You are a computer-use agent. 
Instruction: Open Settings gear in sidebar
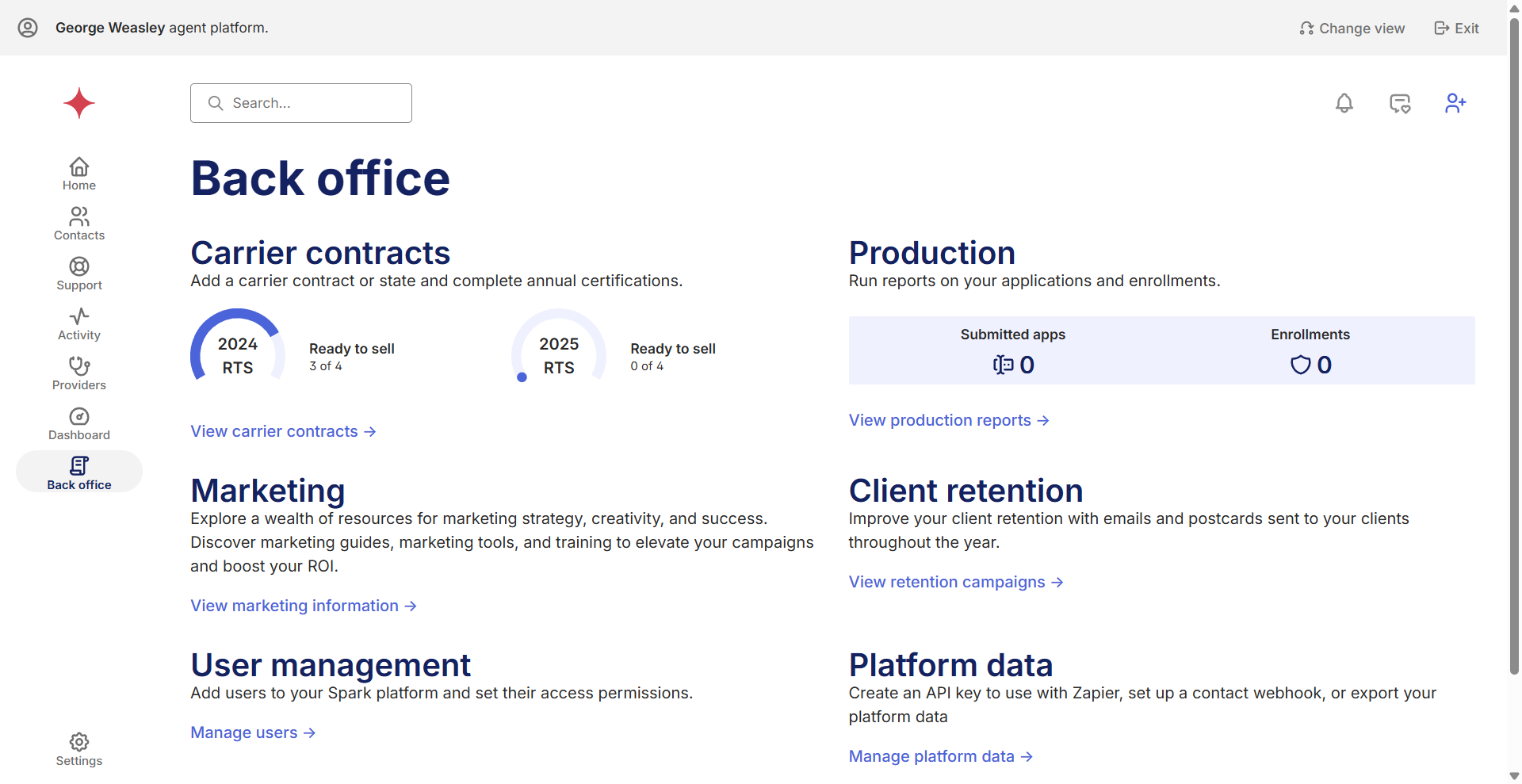[79, 749]
